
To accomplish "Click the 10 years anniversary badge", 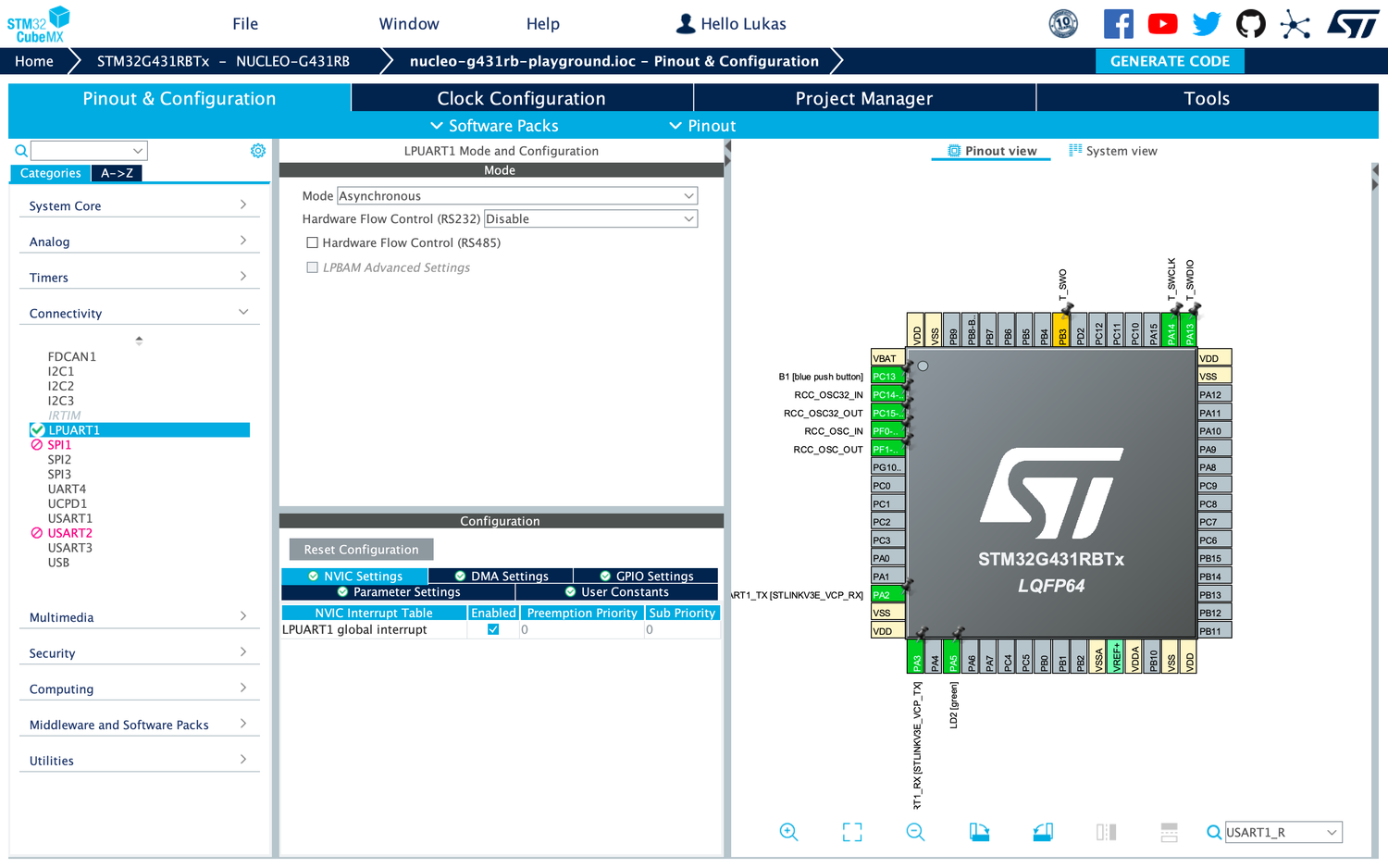I will [x=1063, y=23].
